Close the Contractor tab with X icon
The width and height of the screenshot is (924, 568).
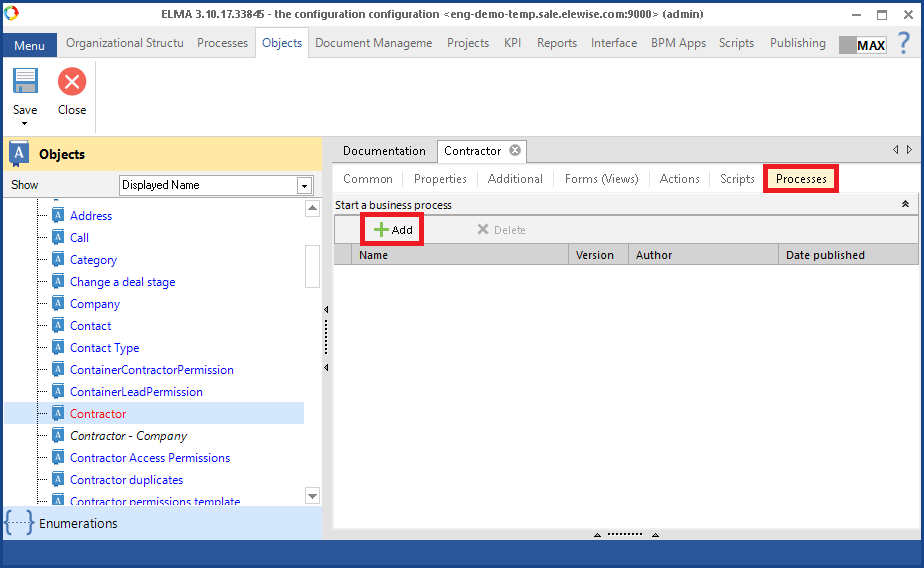[x=515, y=151]
